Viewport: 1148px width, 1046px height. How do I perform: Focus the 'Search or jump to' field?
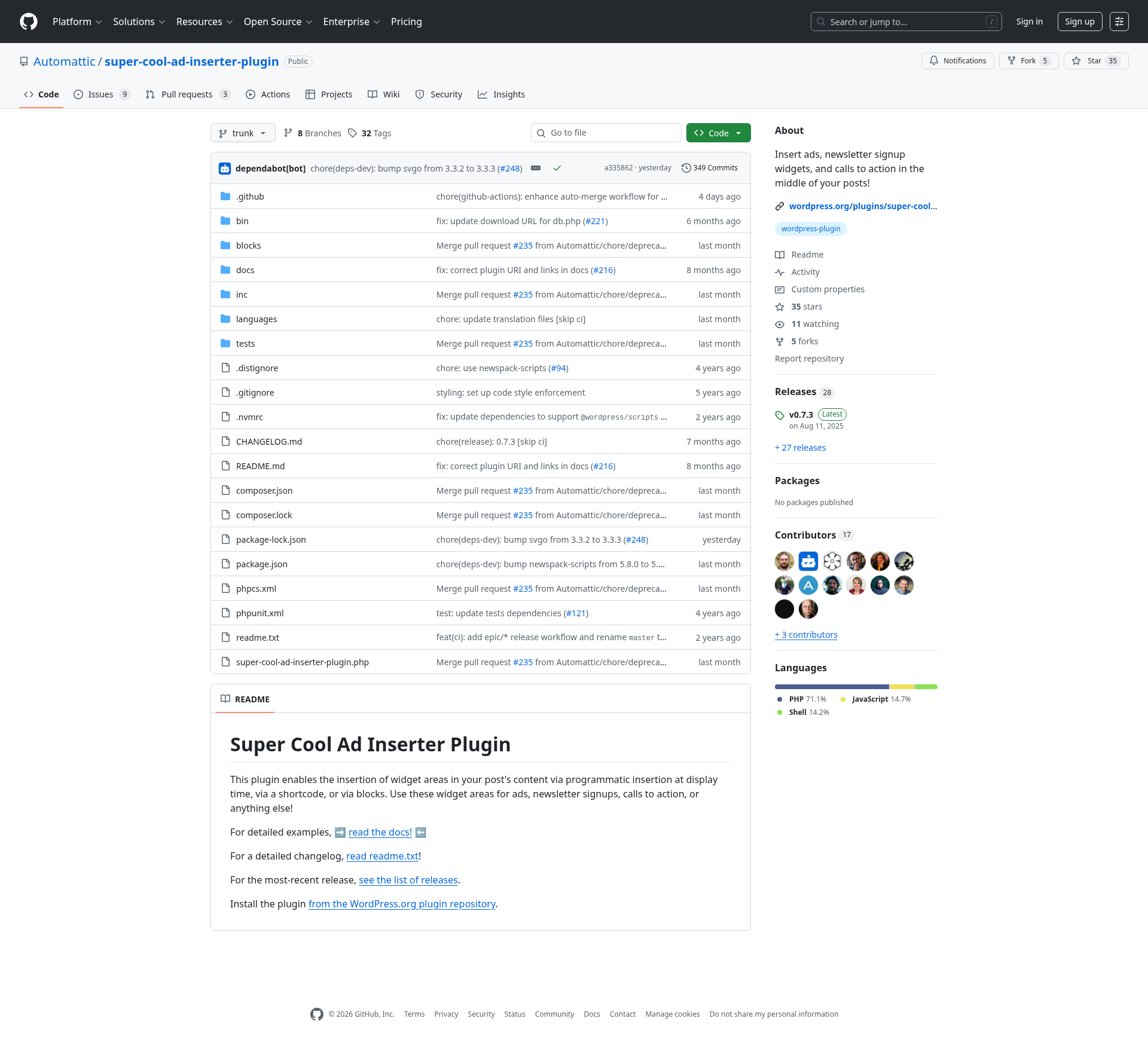906,22
